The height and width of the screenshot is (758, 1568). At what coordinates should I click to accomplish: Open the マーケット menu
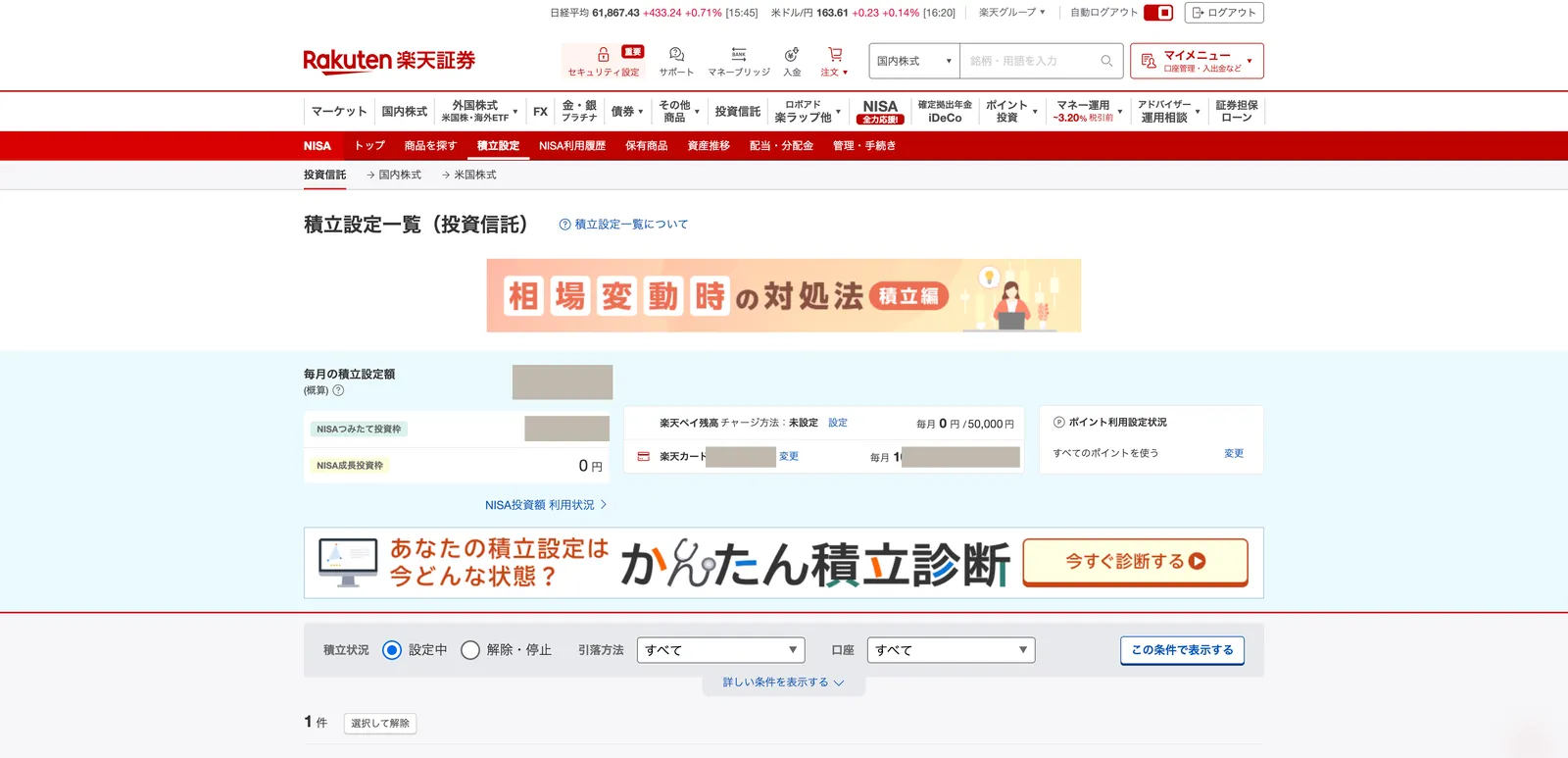(339, 111)
